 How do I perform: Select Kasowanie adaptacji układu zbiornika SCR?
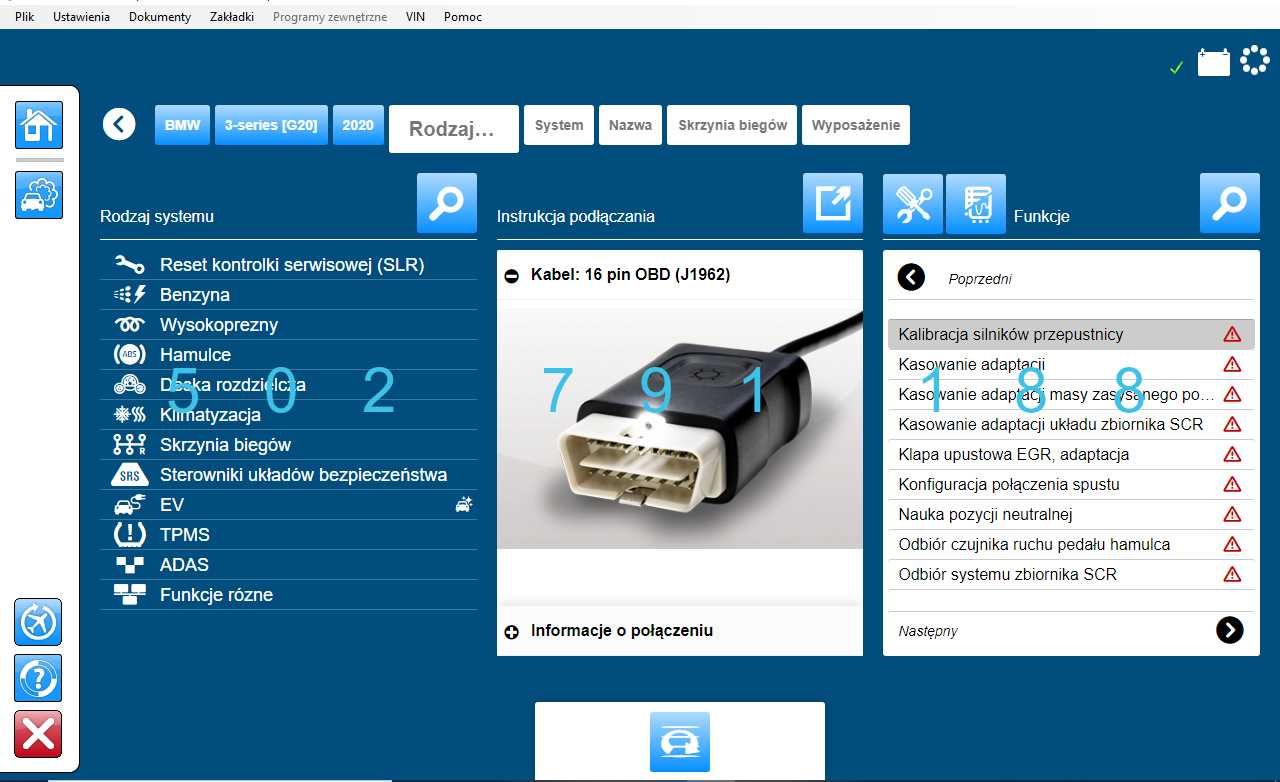coord(1071,424)
